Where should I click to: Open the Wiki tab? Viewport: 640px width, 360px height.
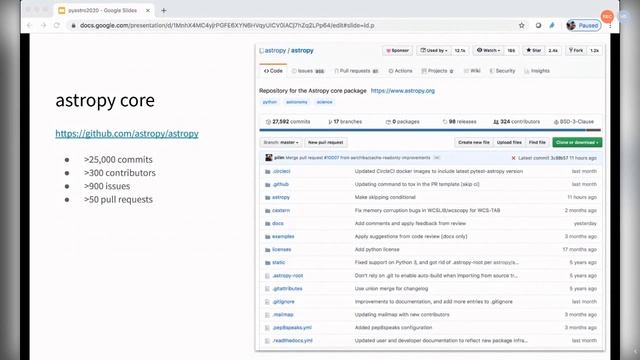(472, 71)
